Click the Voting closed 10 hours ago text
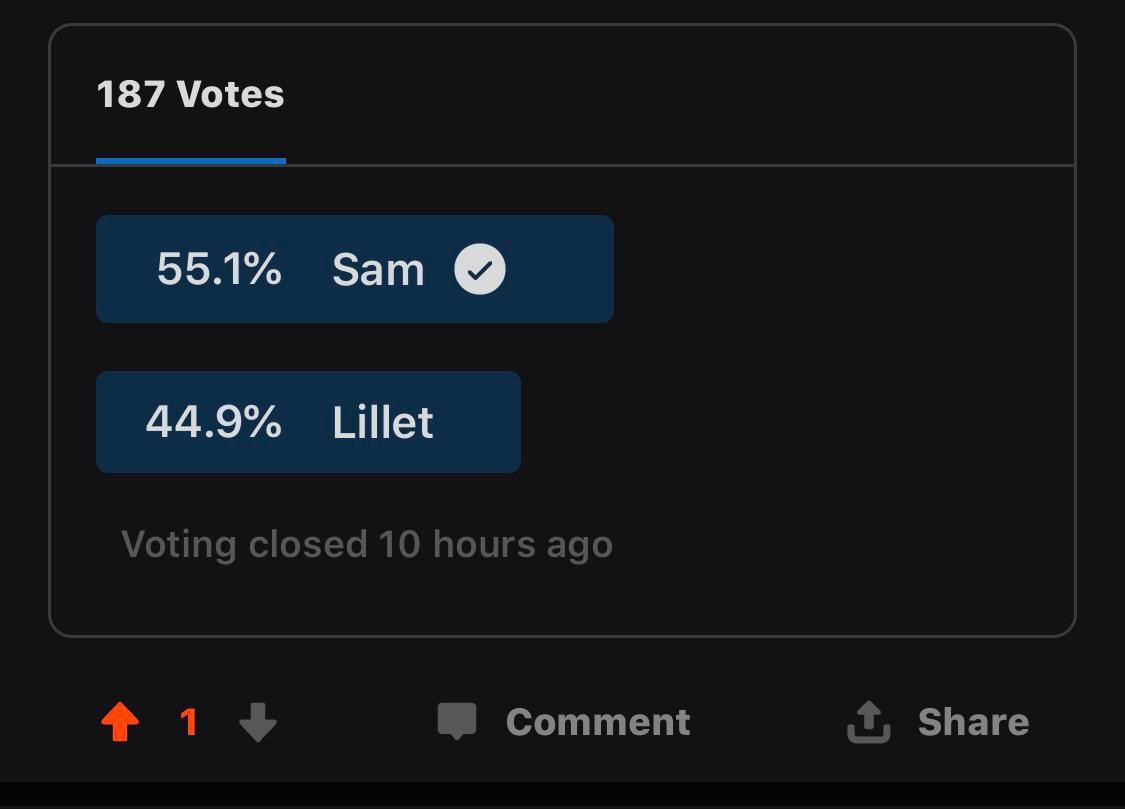This screenshot has width=1125, height=809. click(x=367, y=544)
